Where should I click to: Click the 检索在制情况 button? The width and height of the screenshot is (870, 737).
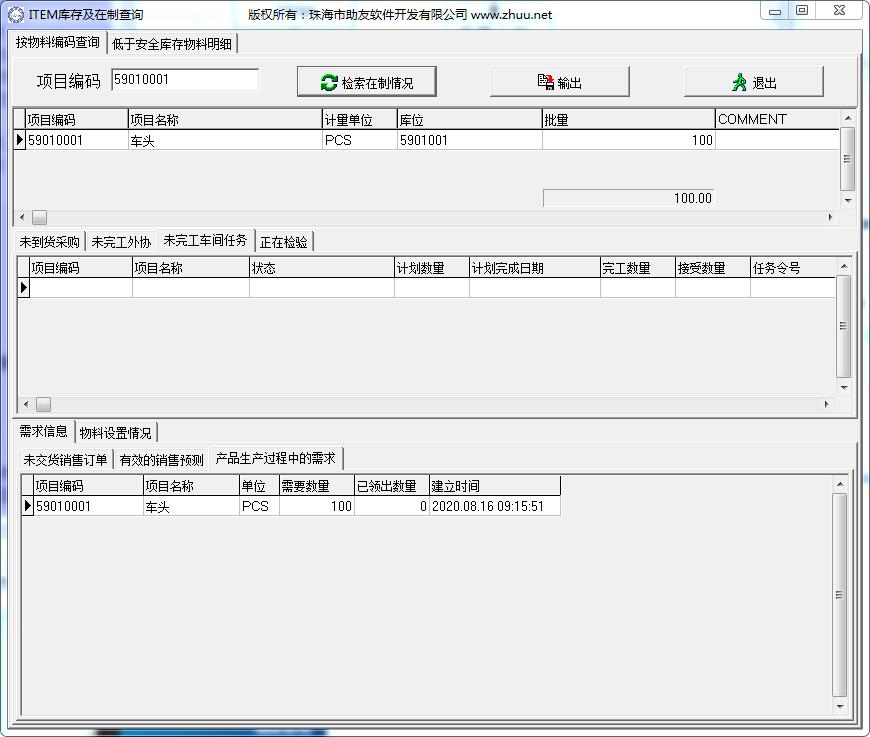tap(367, 82)
